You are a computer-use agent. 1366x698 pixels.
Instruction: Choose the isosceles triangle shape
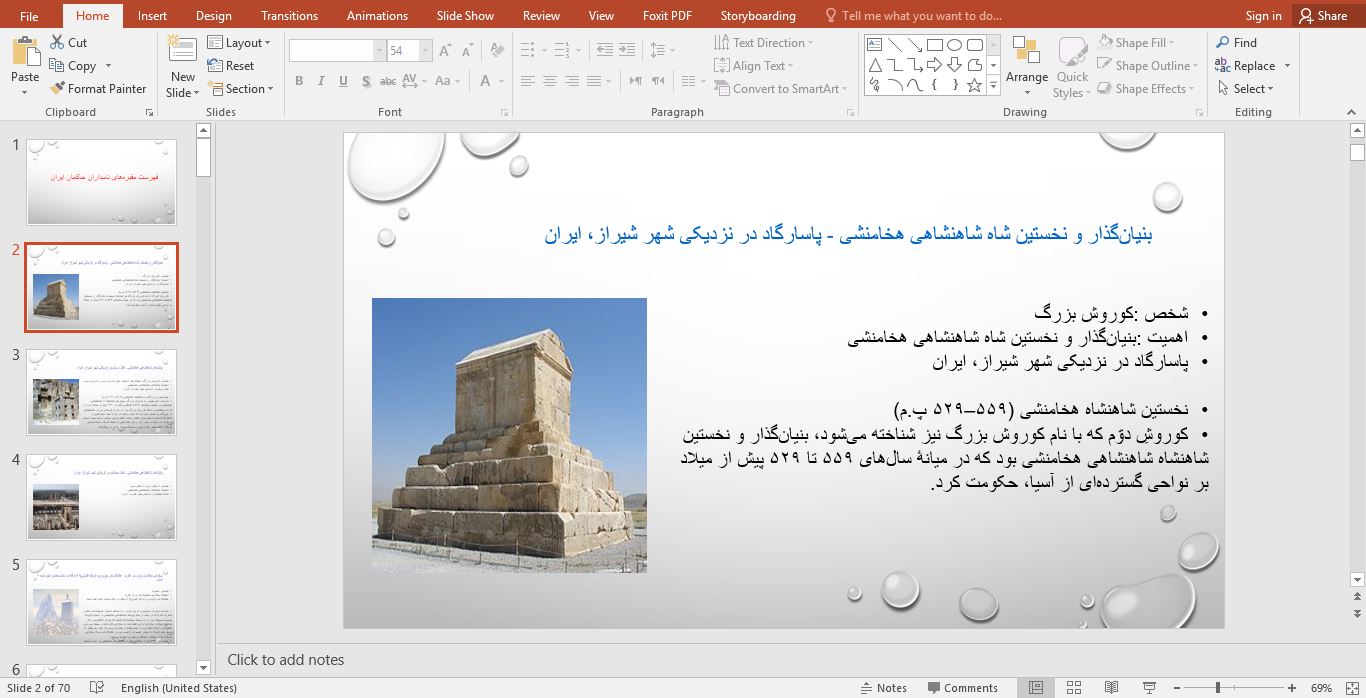(874, 65)
